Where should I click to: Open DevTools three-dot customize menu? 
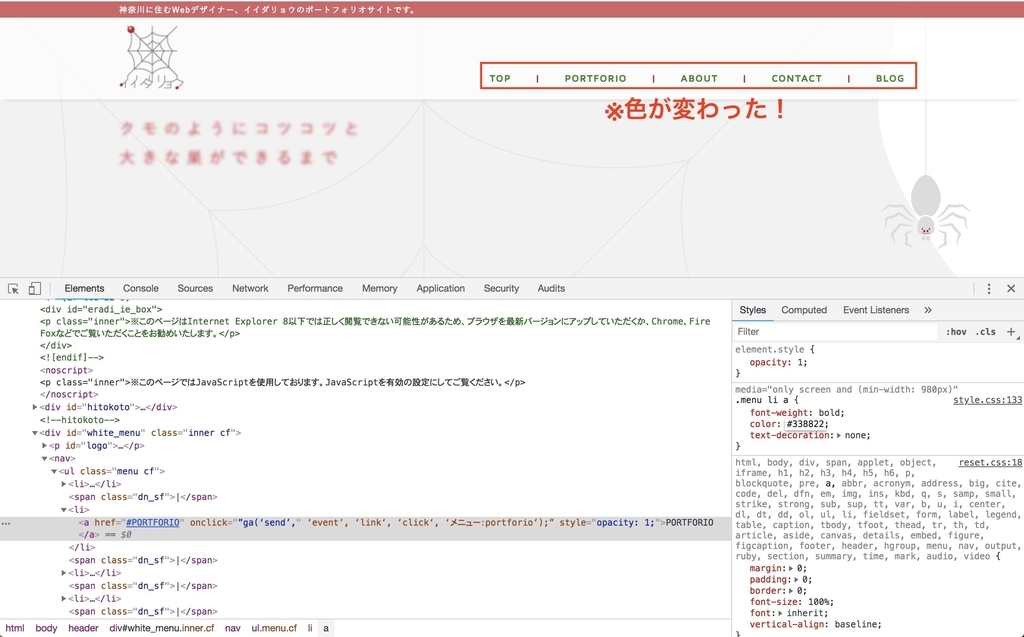(x=989, y=288)
